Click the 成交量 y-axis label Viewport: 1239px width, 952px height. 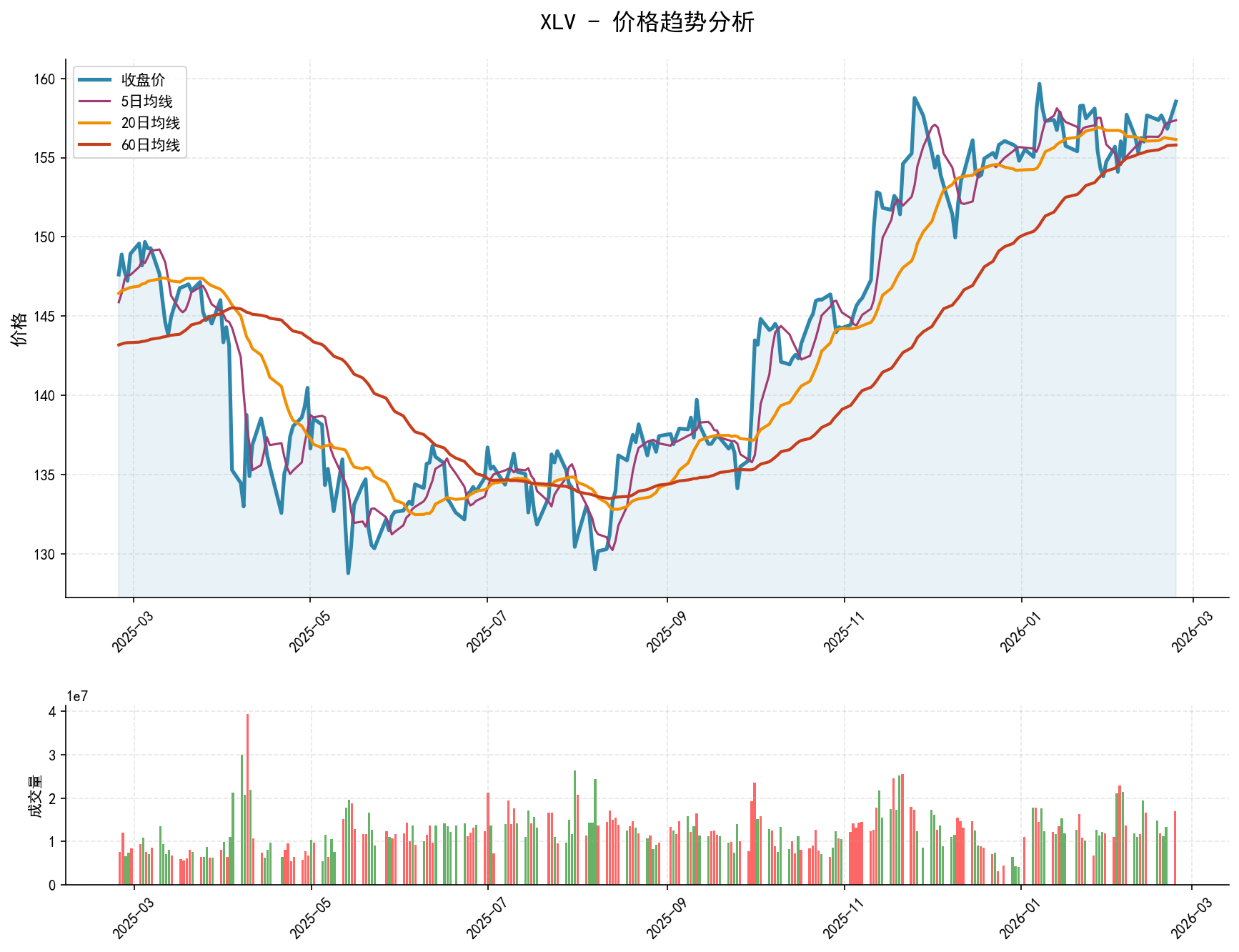34,795
